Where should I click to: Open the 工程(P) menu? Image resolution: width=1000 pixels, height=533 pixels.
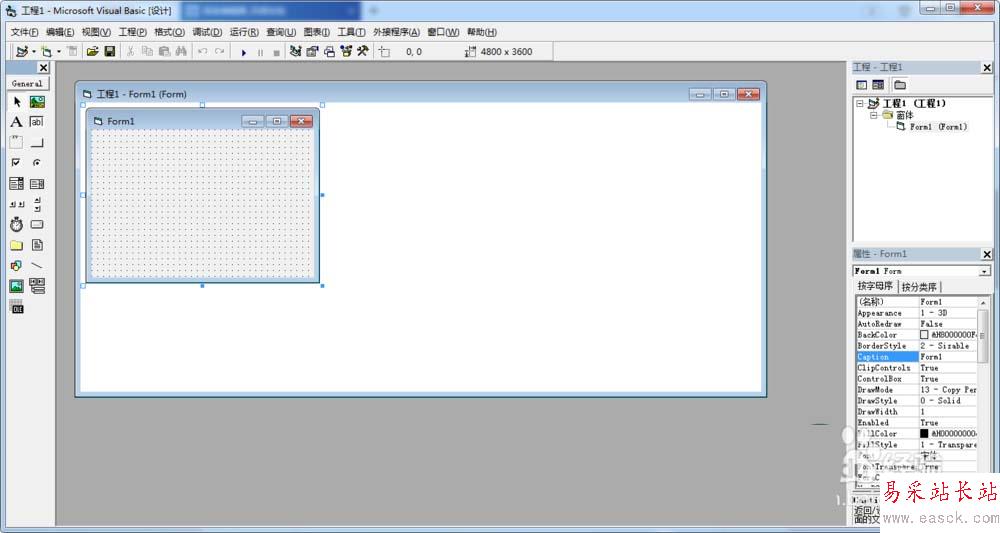click(x=133, y=32)
